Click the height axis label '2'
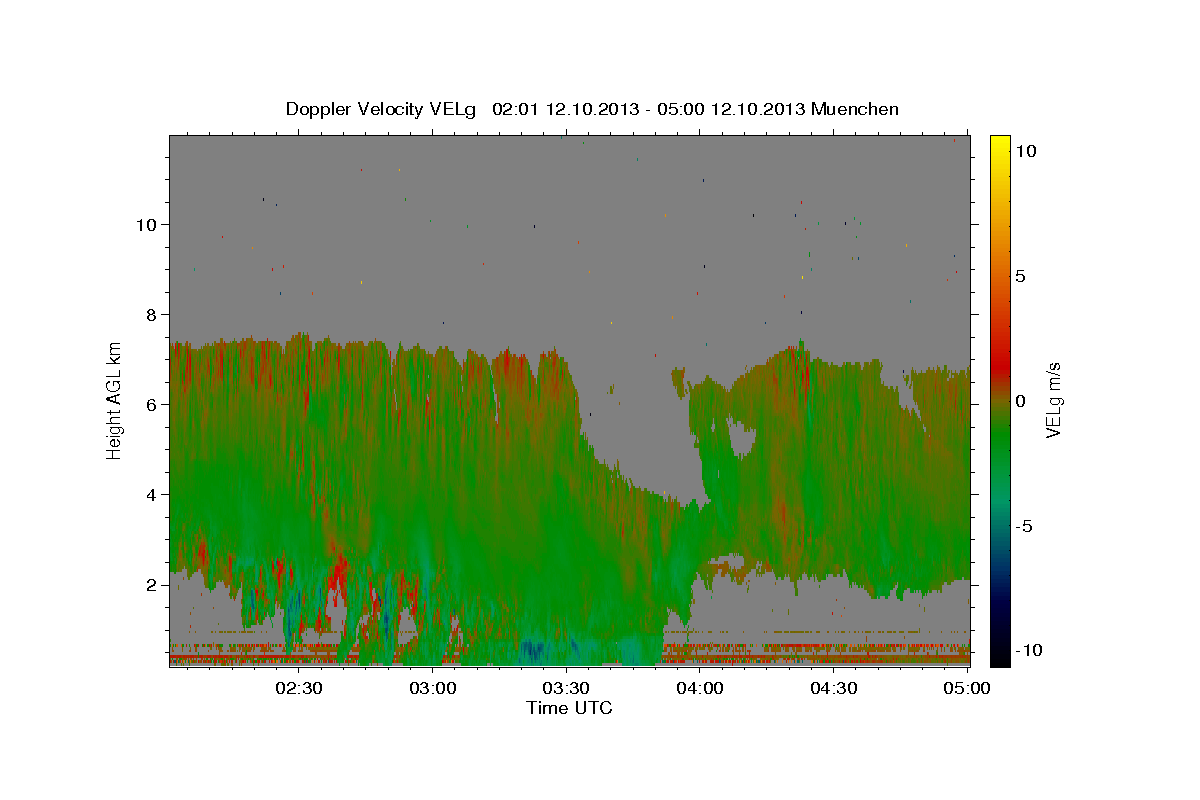 click(149, 585)
